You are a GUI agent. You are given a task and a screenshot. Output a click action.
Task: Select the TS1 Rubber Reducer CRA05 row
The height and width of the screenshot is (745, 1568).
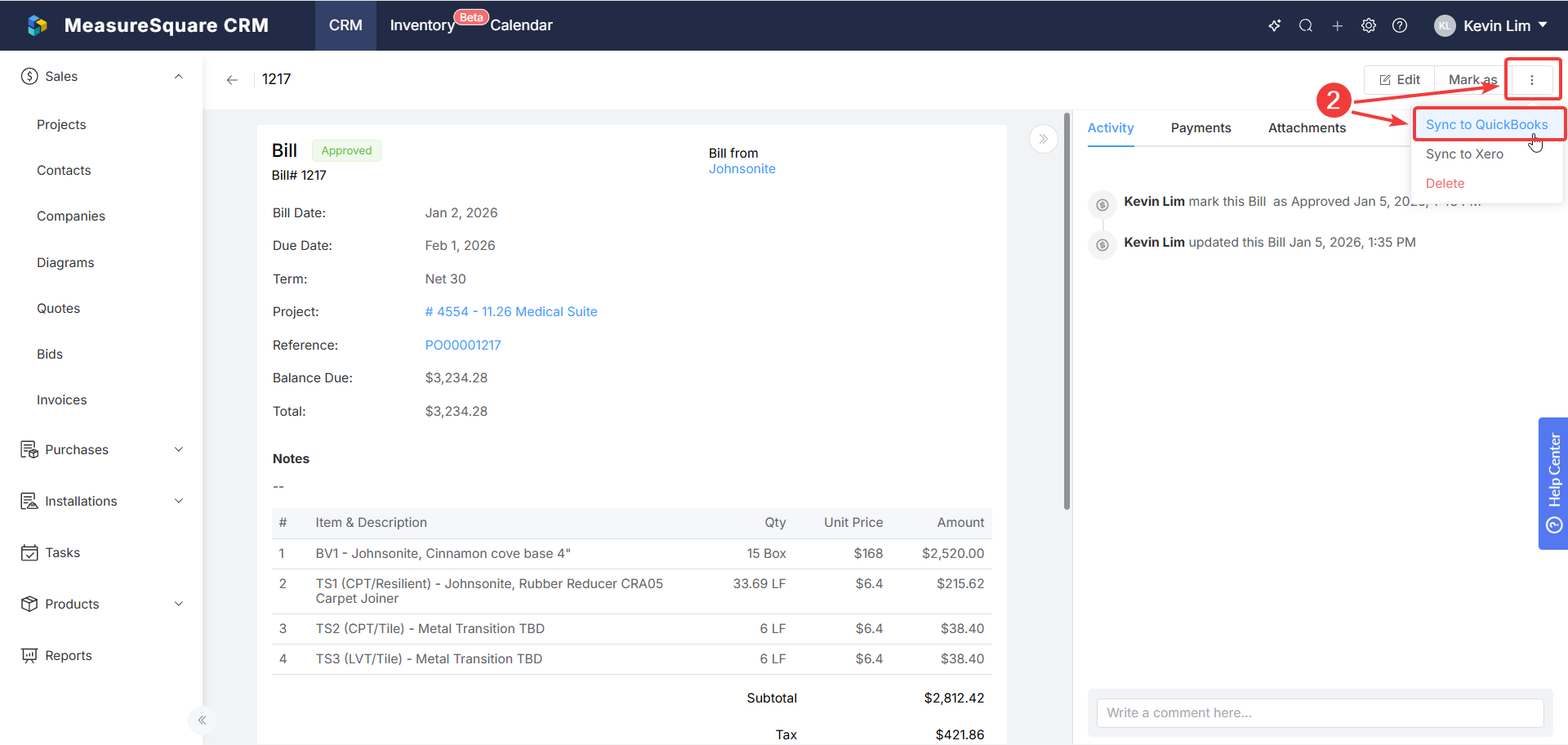pos(631,591)
